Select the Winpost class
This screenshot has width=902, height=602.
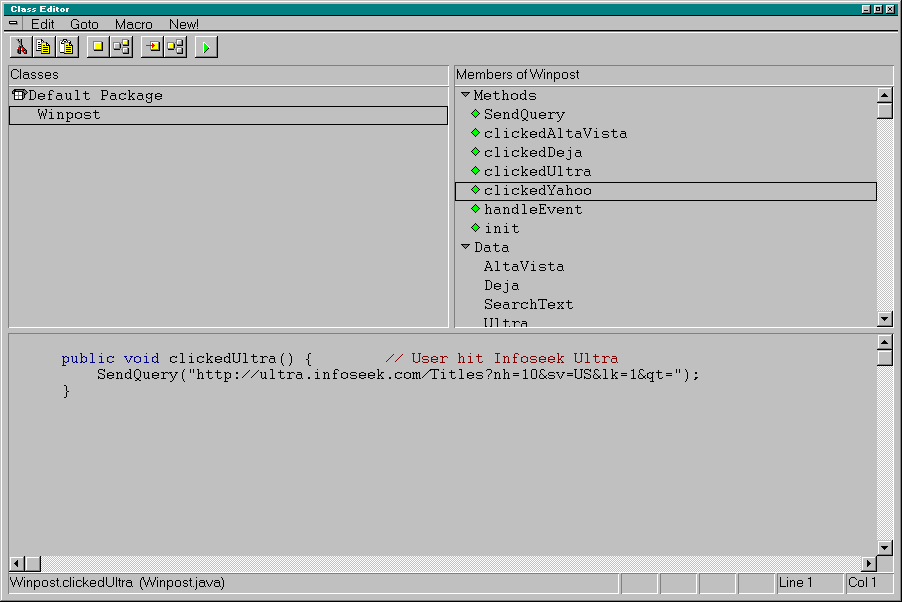[228, 115]
